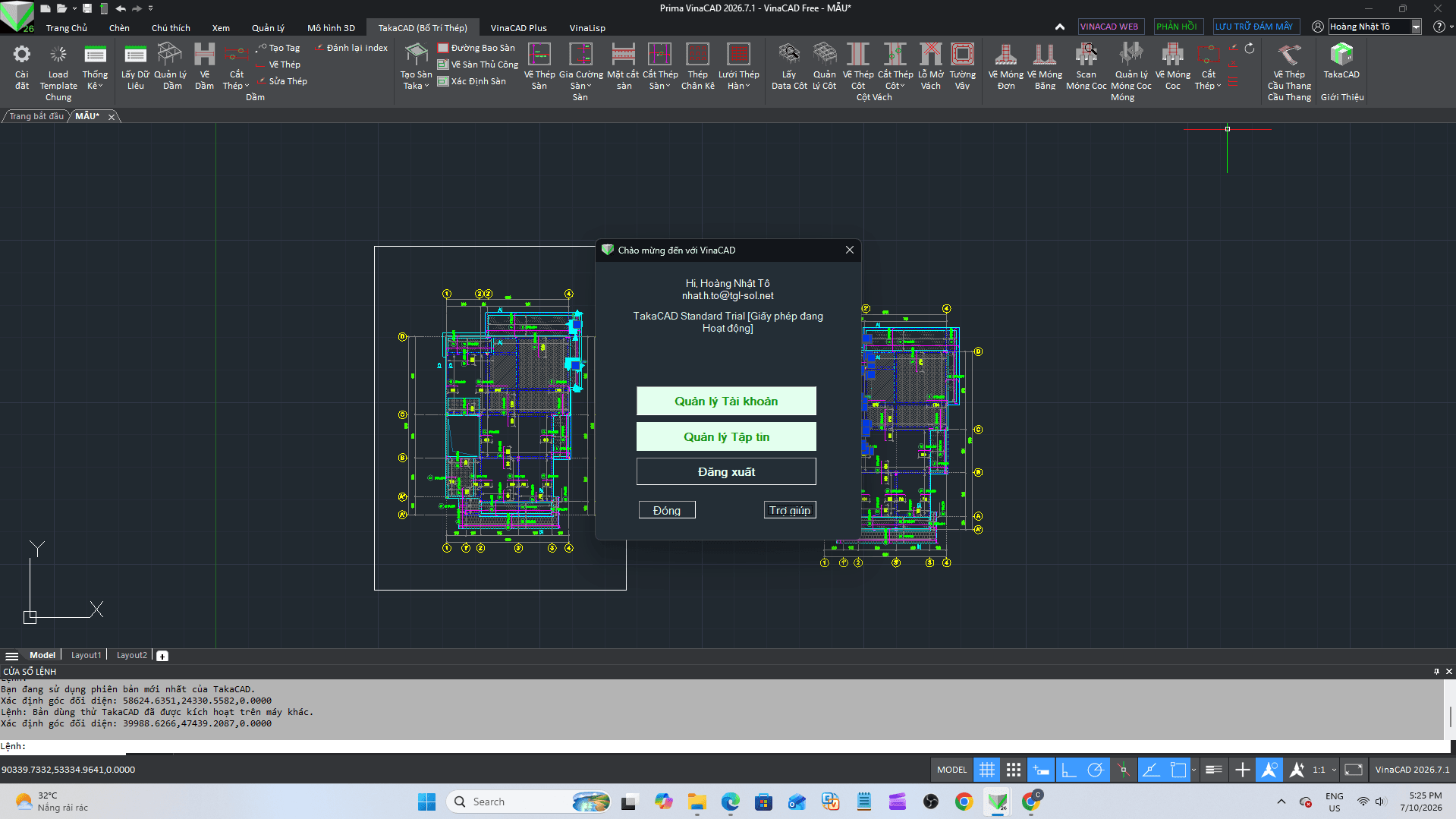The width and height of the screenshot is (1456, 819).
Task: Select Vẽ Thép Sàn tool
Action: coord(539,67)
